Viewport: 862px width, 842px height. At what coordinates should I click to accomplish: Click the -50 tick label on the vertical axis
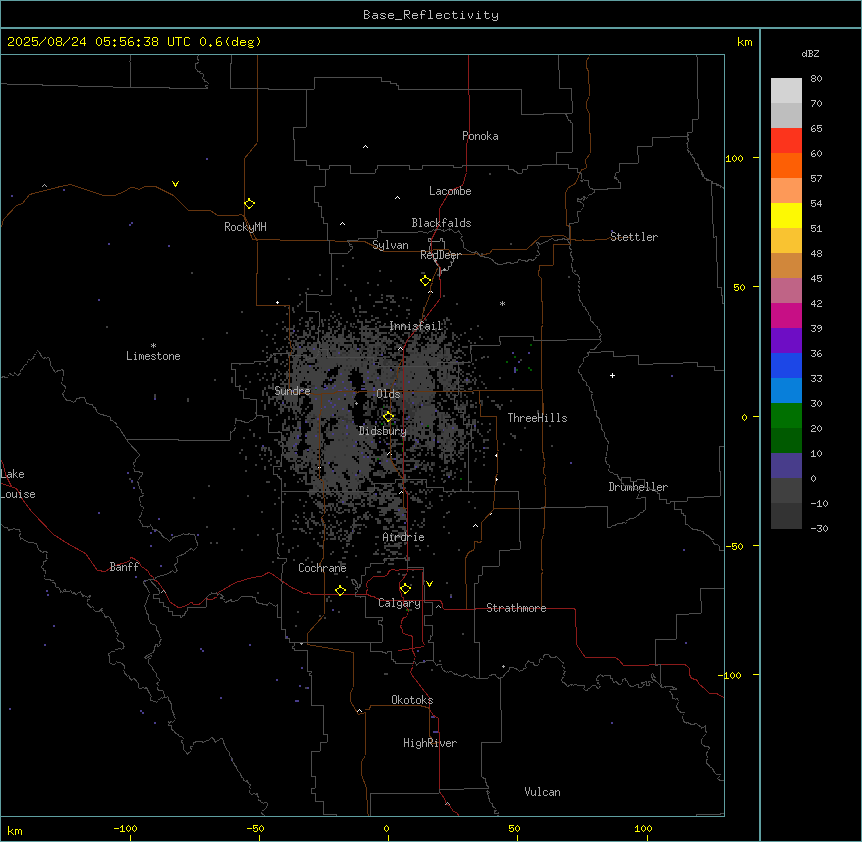(x=733, y=546)
